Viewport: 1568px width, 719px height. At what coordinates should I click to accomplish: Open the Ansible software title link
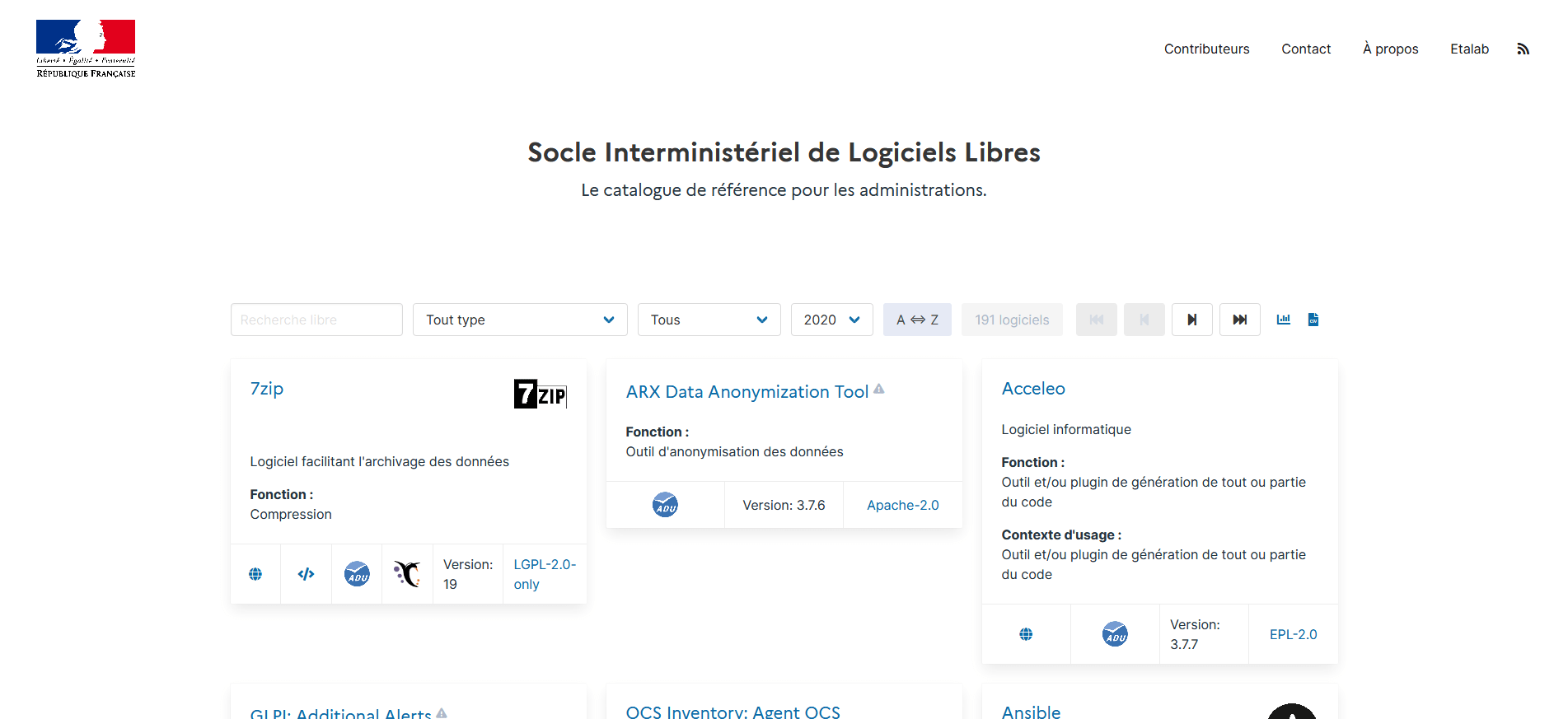[1031, 712]
